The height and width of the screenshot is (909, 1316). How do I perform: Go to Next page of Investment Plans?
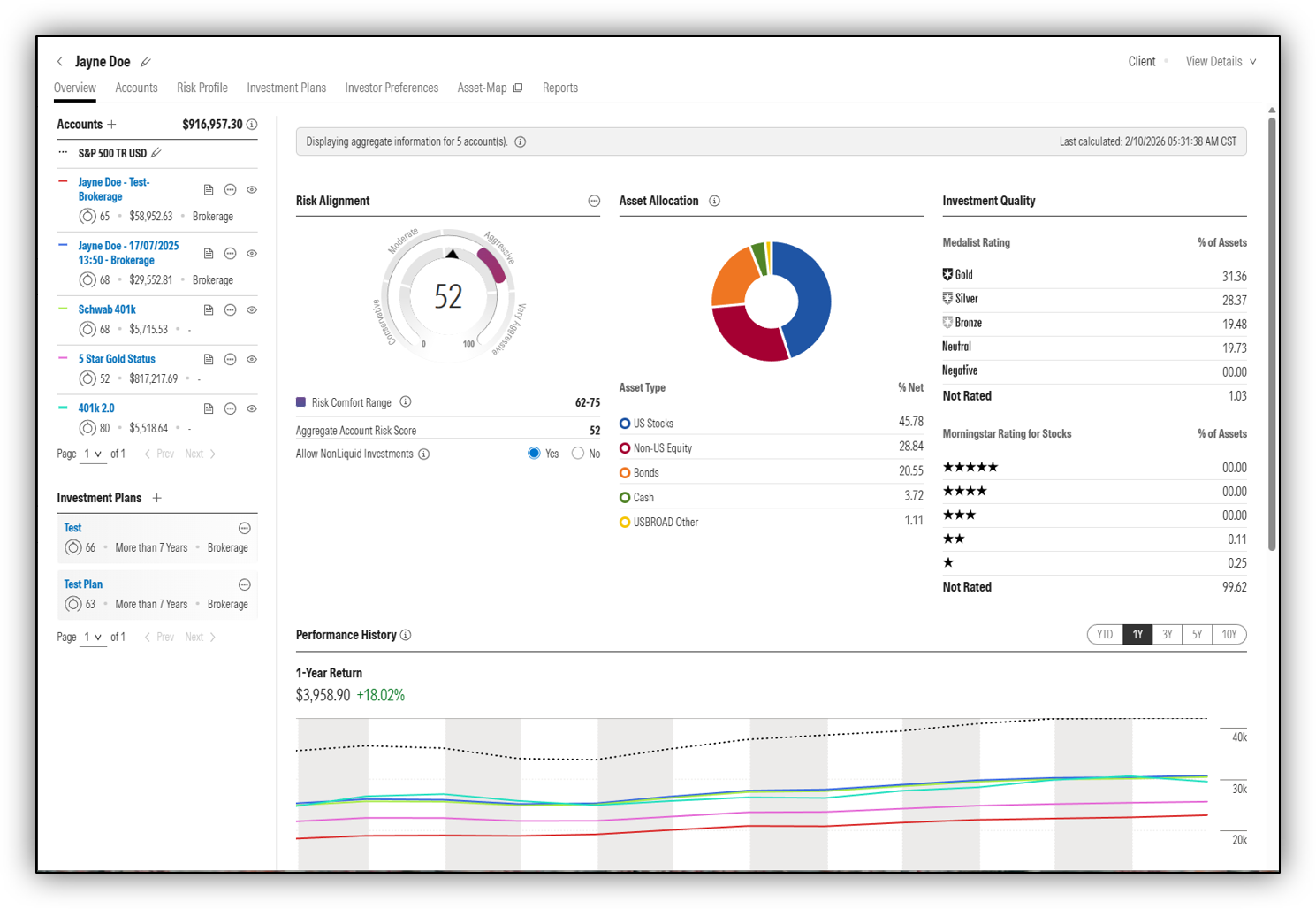pos(201,637)
